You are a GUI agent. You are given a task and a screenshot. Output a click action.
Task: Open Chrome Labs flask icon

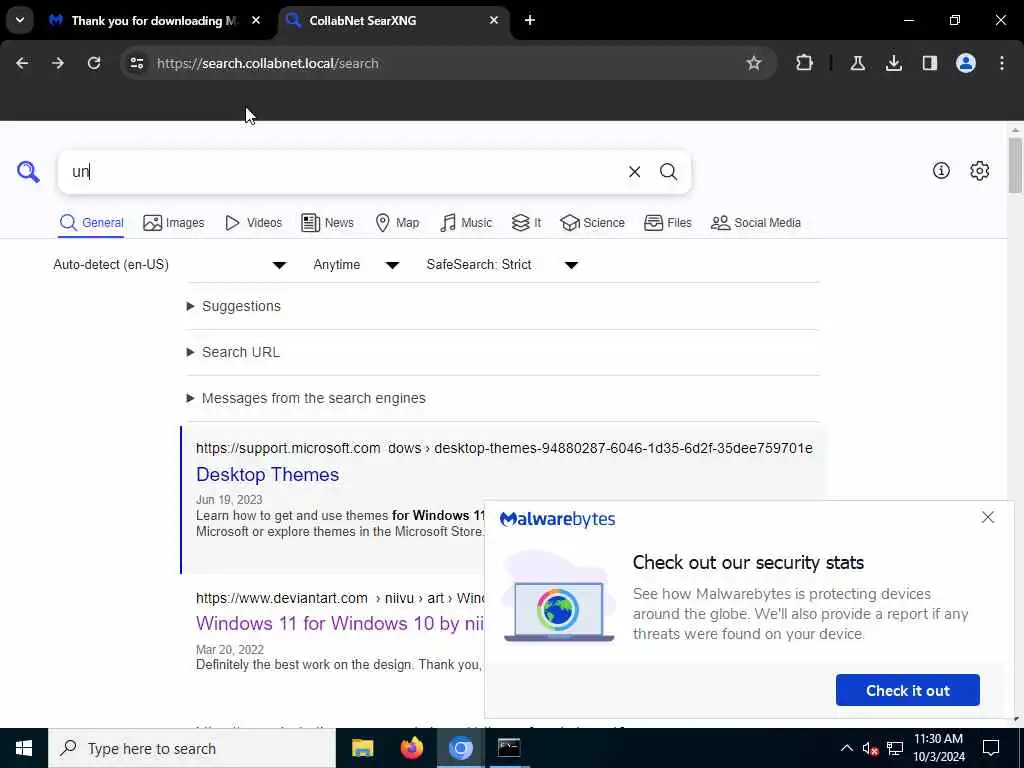(x=857, y=63)
